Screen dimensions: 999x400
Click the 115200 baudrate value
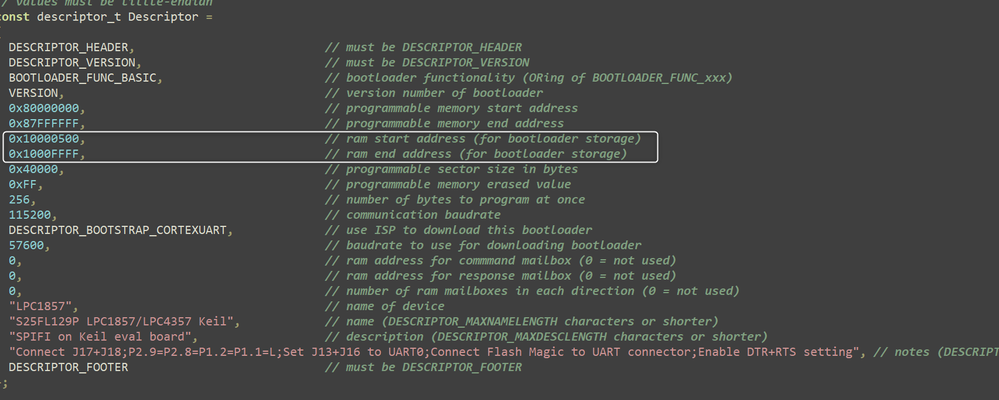(x=31, y=215)
